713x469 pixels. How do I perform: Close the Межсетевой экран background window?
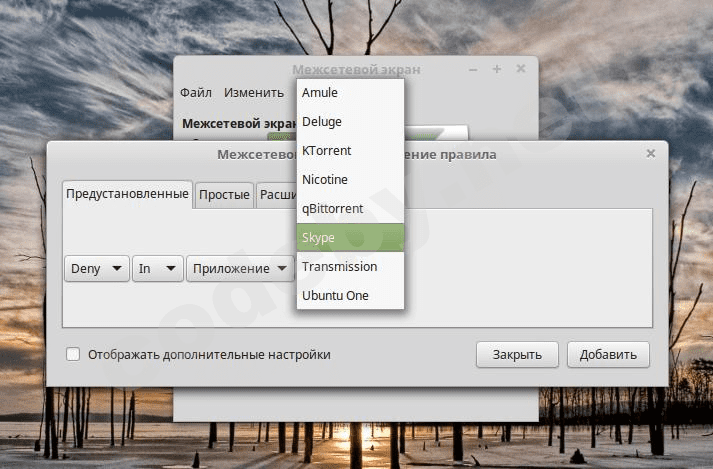pos(521,69)
